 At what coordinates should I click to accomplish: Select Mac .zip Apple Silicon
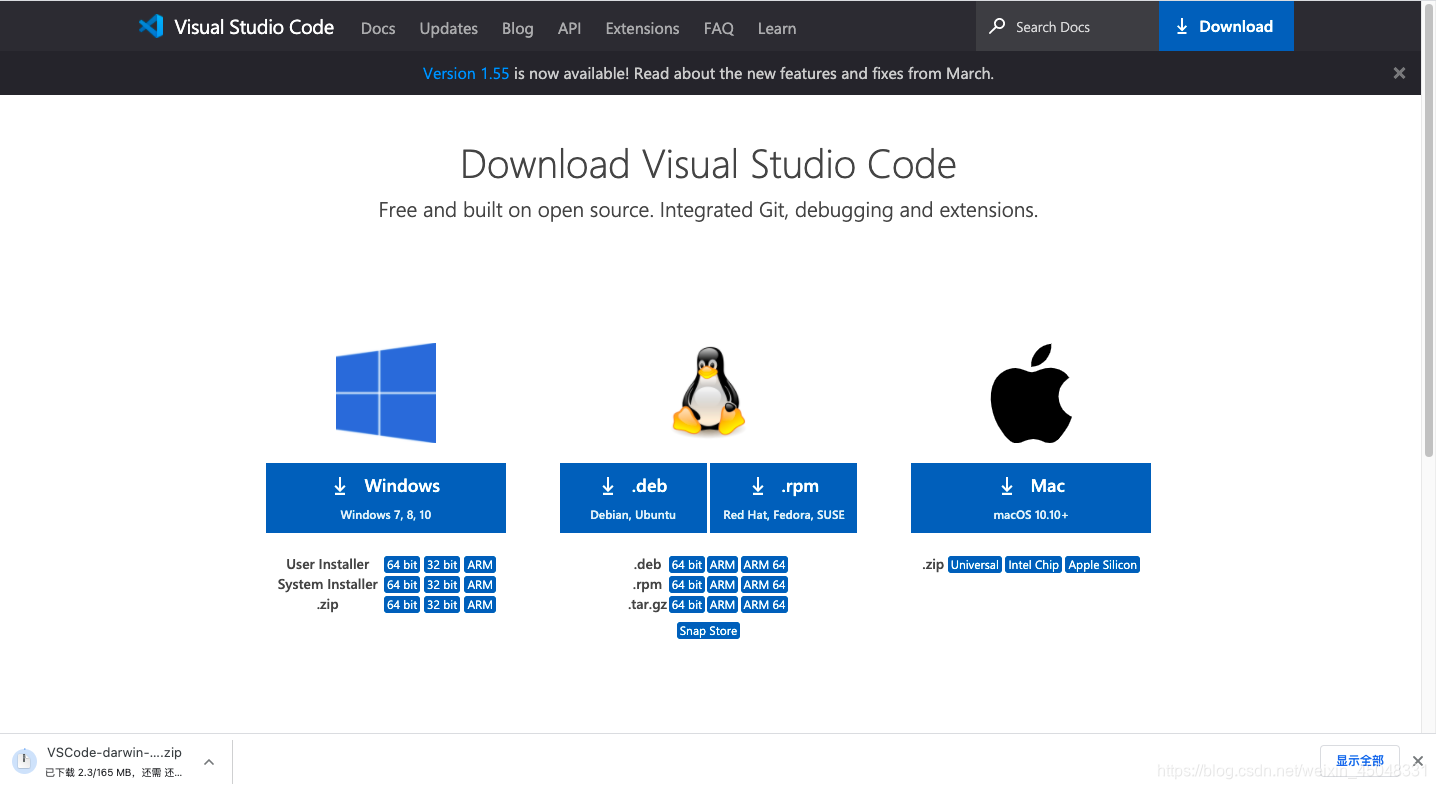point(1103,565)
